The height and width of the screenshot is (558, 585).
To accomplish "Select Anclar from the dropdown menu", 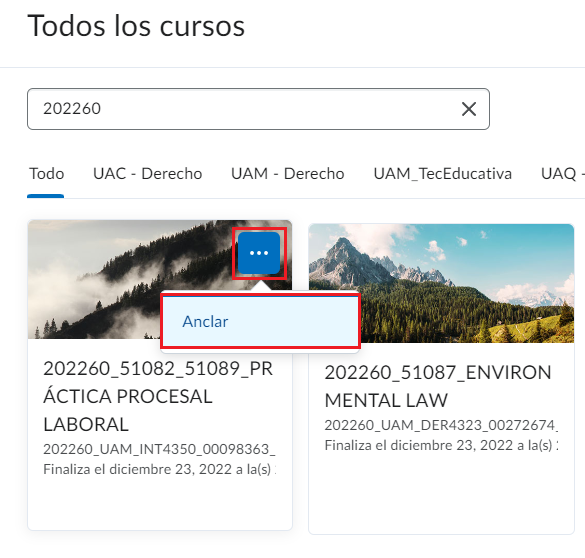I will (260, 321).
